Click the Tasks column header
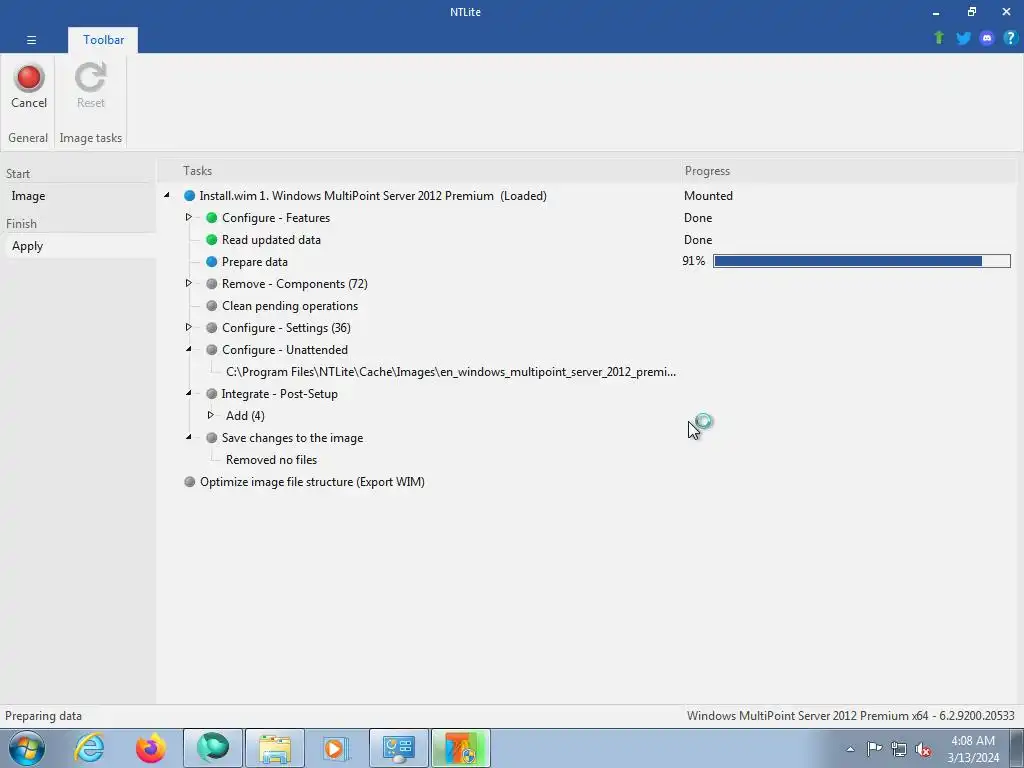Viewport: 1024px width, 768px height. coord(197,171)
